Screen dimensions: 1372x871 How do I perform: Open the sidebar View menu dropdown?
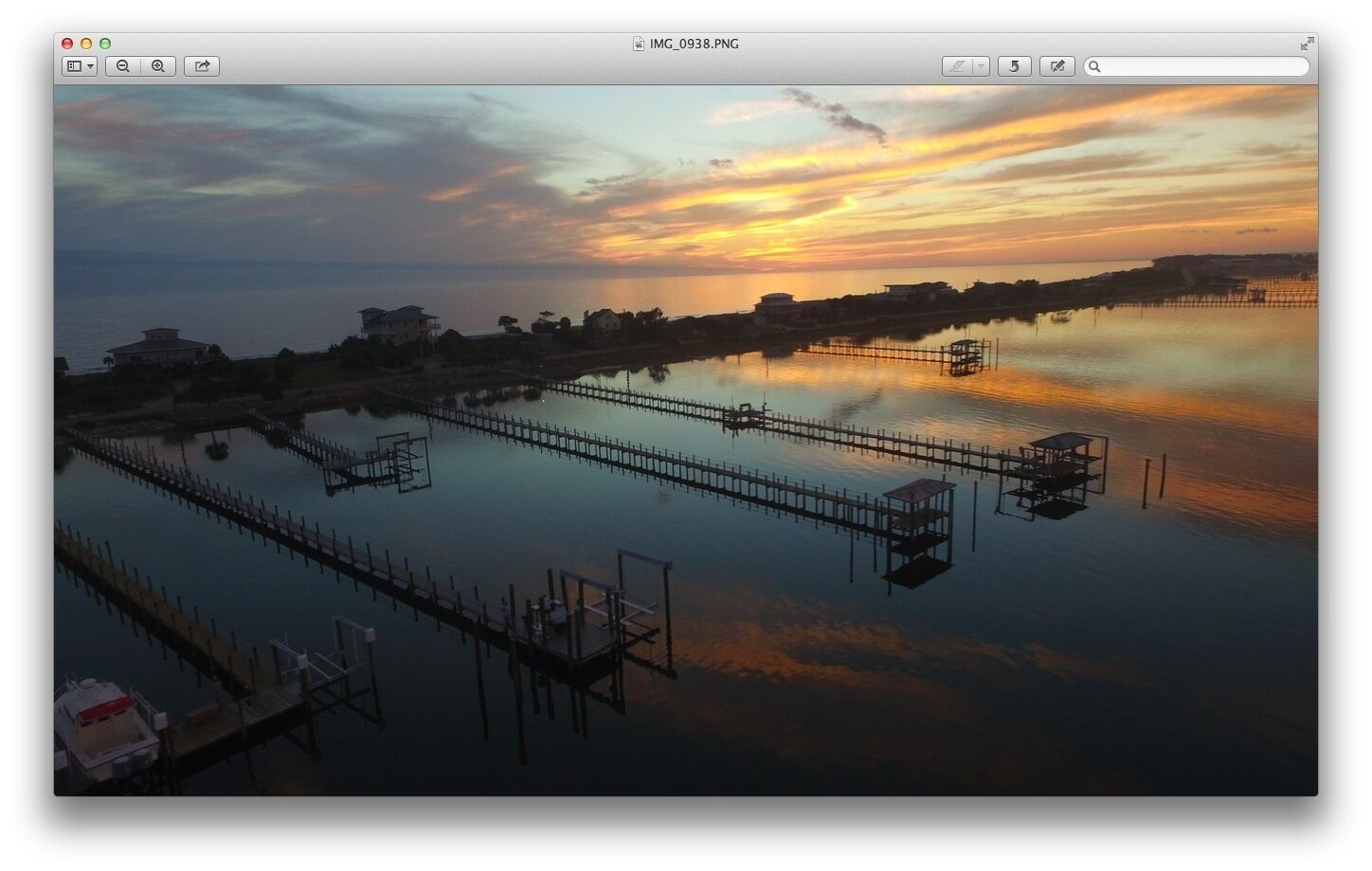(80, 66)
